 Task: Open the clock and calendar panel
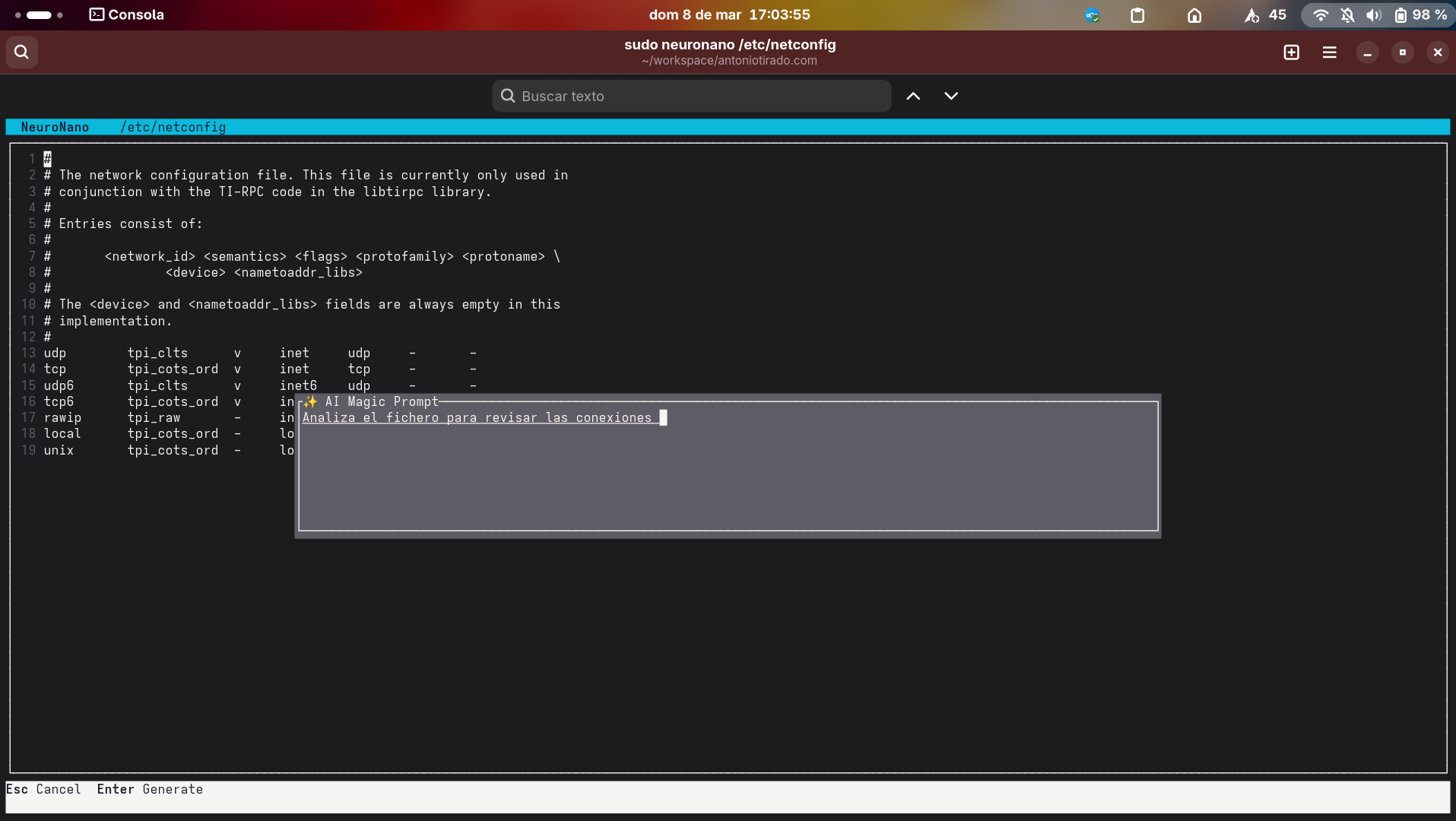point(729,15)
